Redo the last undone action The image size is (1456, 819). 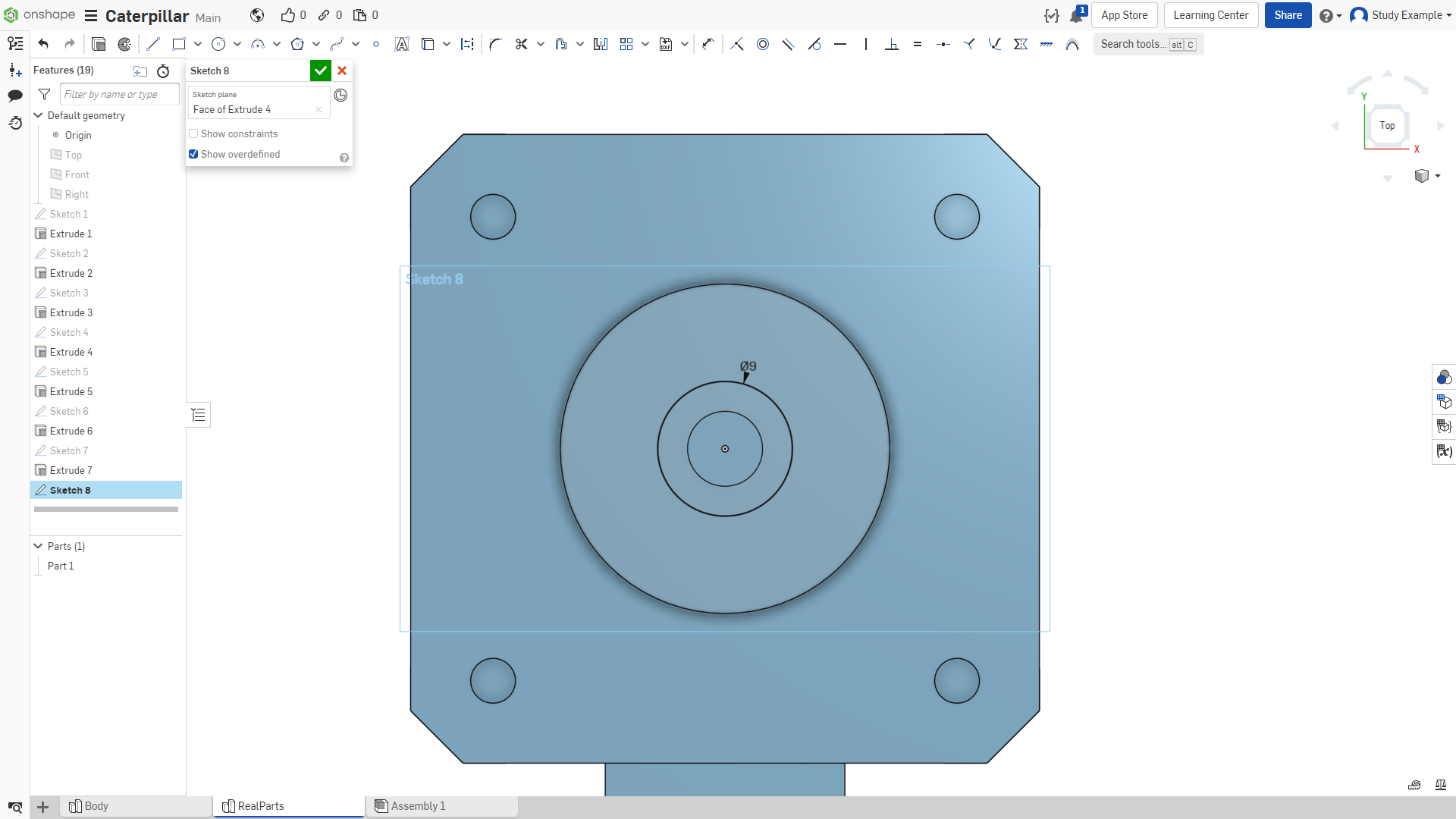point(70,44)
